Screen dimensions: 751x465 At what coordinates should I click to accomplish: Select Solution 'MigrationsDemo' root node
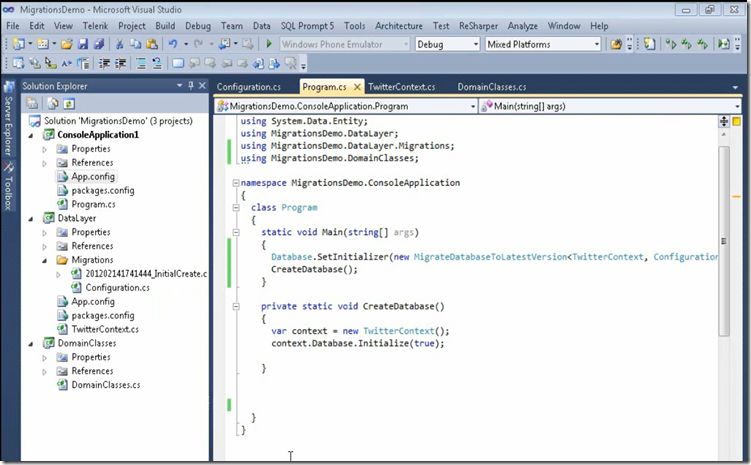pyautogui.click(x=118, y=121)
